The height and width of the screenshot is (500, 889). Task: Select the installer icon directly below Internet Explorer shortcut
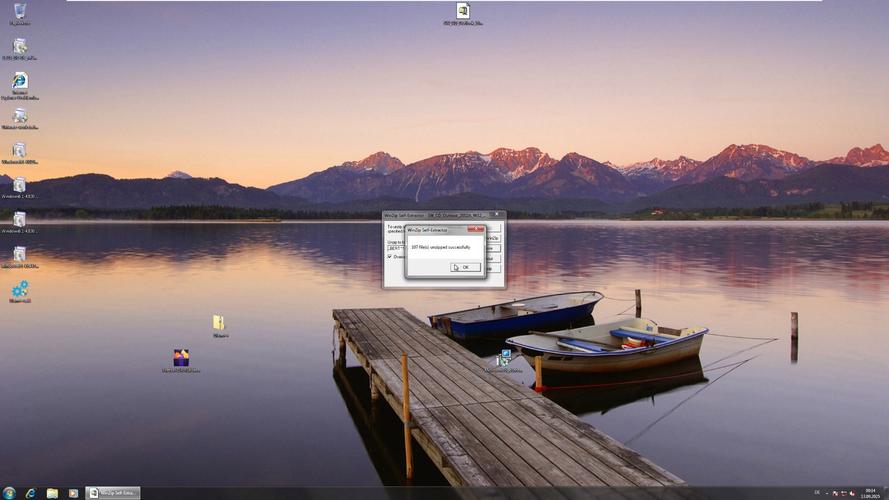pyautogui.click(x=20, y=118)
